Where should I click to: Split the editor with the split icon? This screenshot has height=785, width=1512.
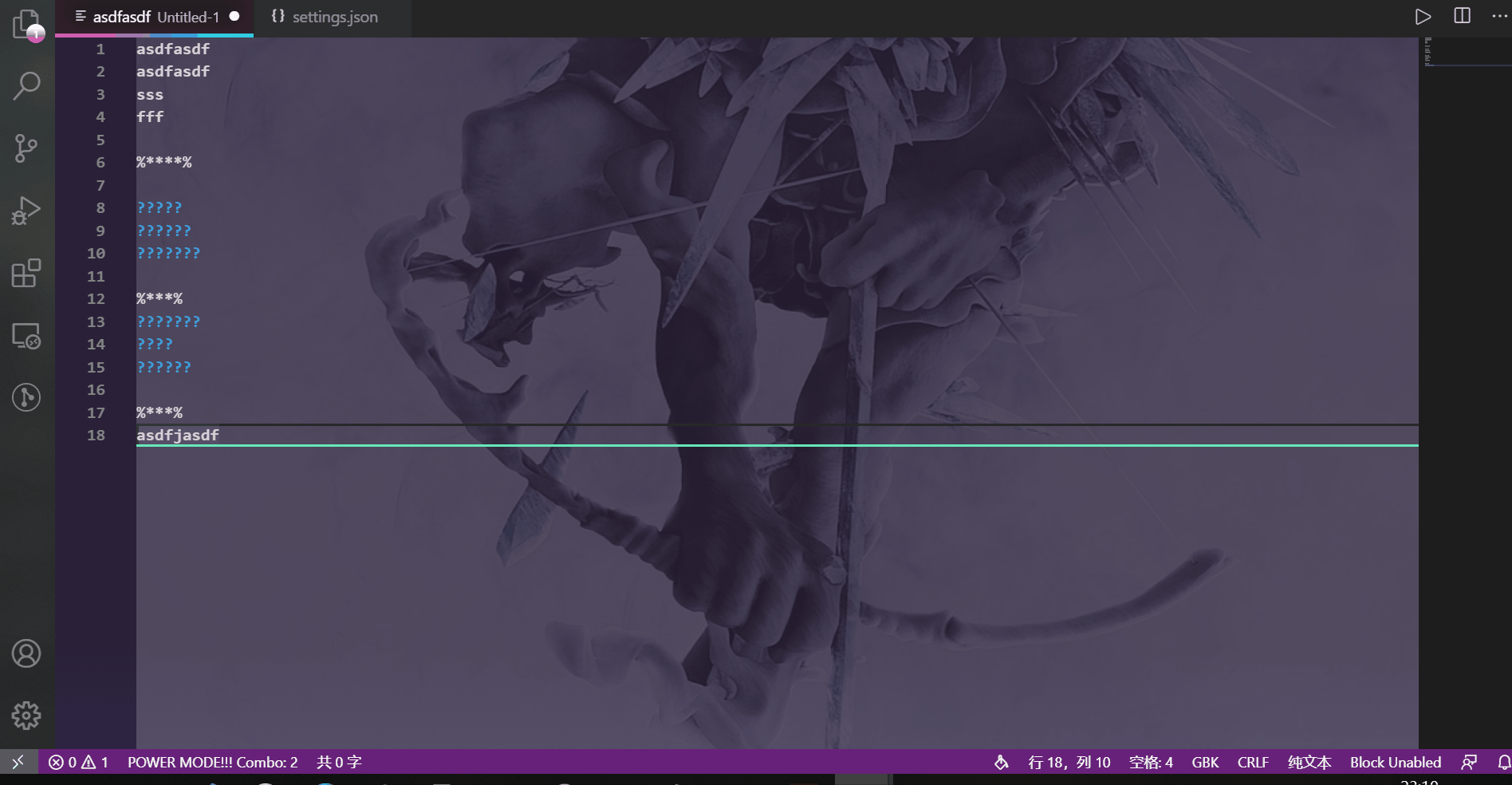click(1460, 15)
